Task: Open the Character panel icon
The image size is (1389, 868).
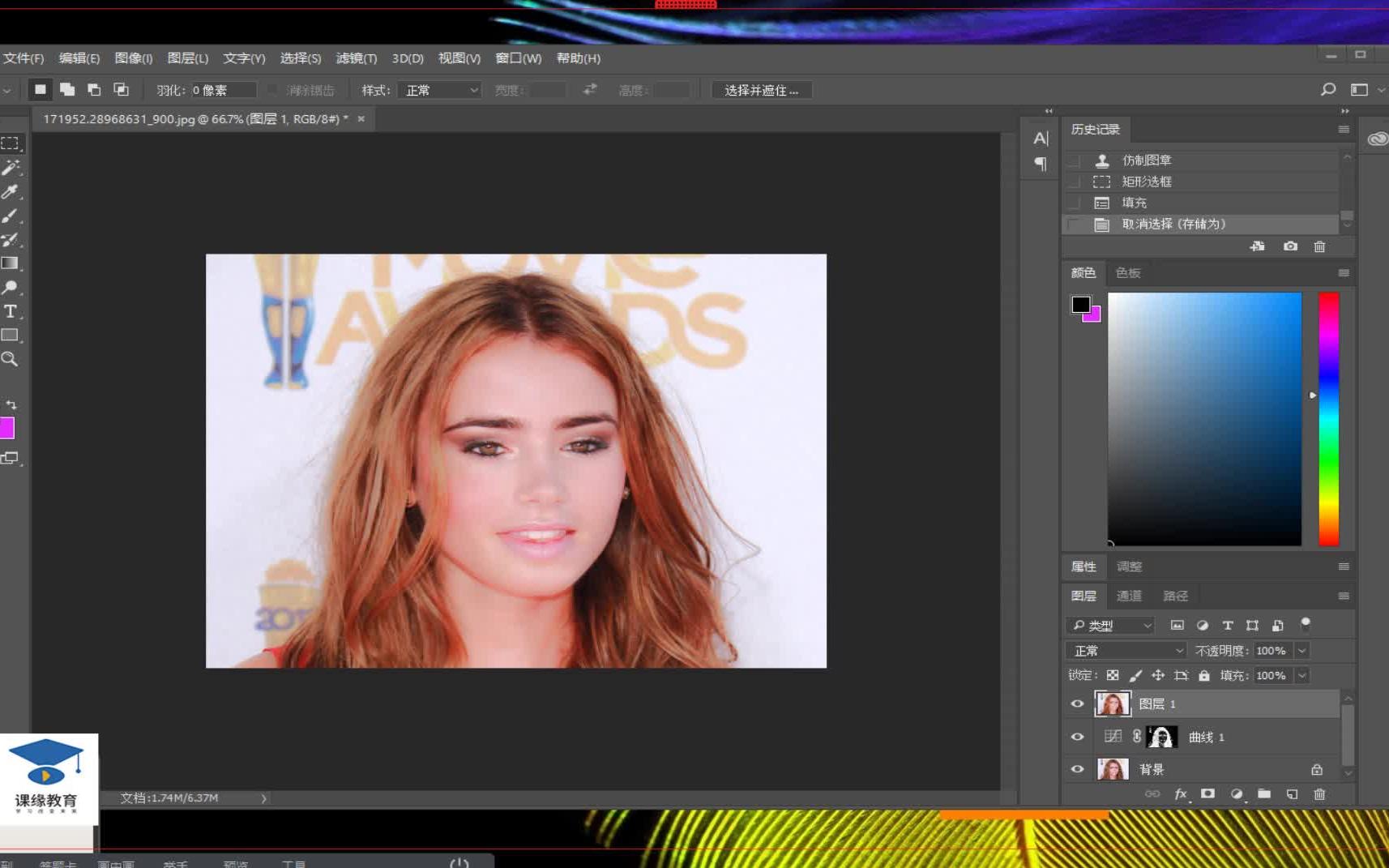Action: 1041,138
